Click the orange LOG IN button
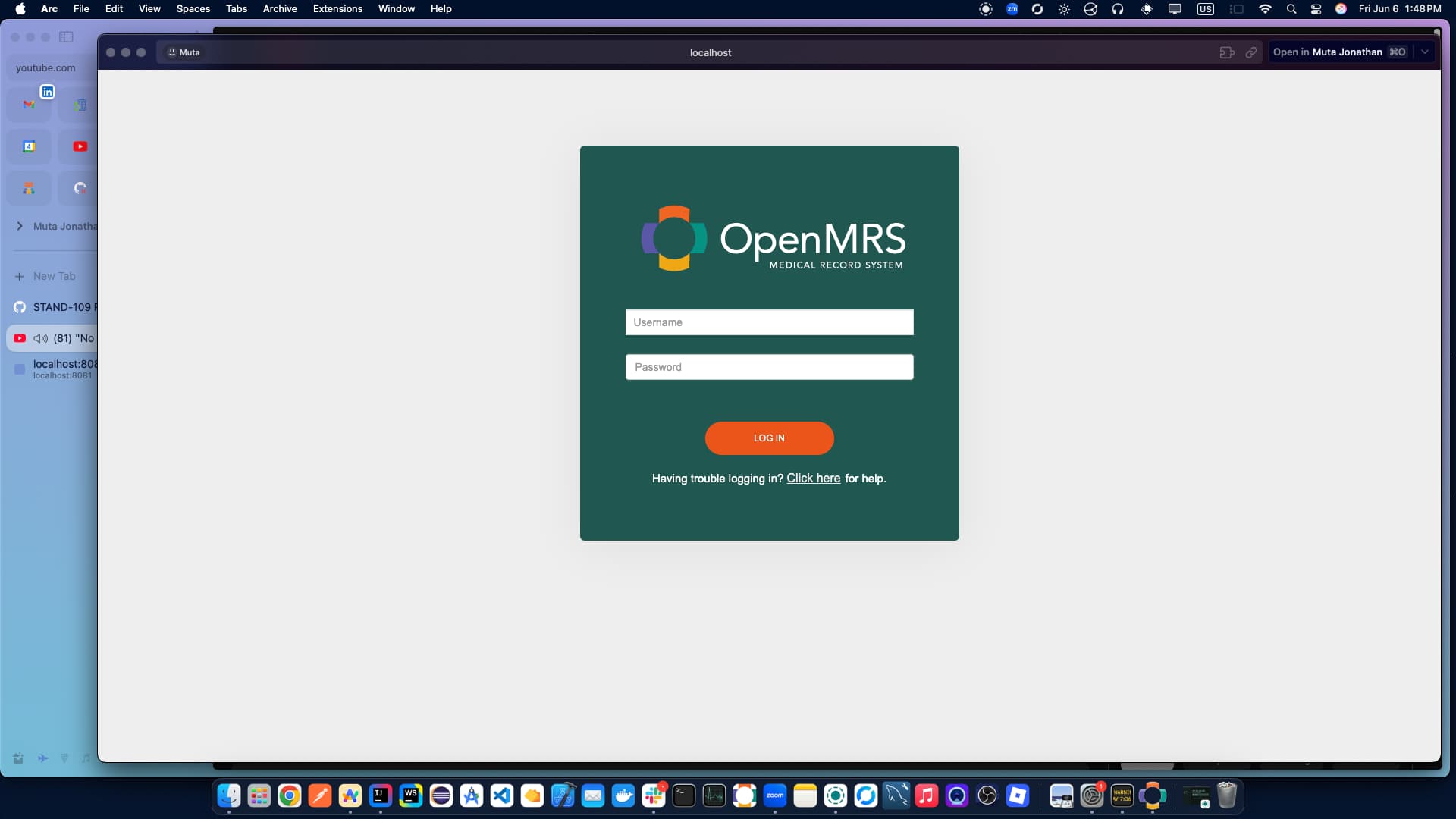Screen dimensions: 1456x819 tap(769, 438)
